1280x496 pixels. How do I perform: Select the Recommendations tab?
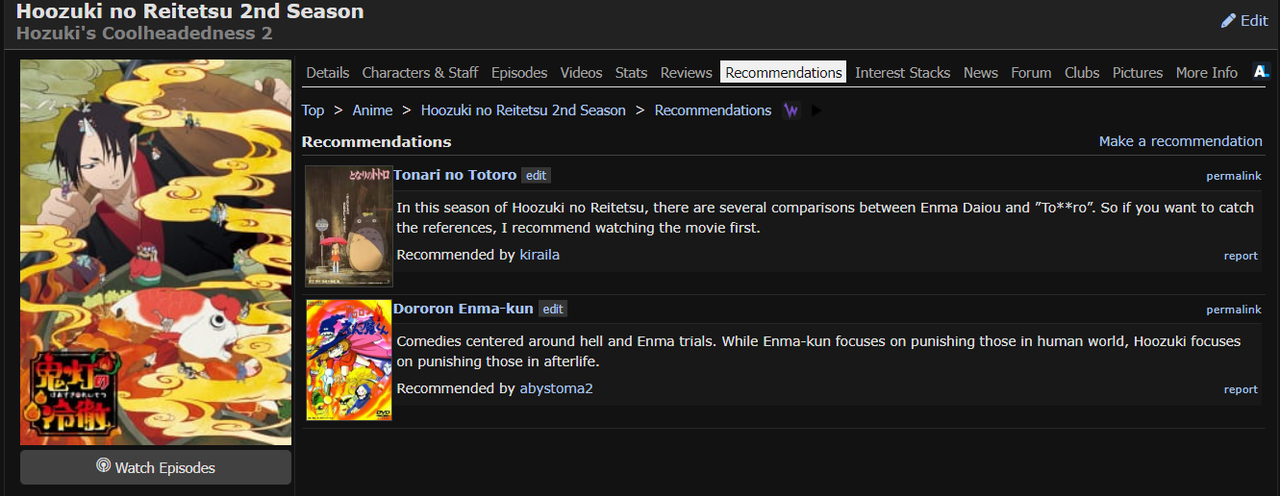783,72
